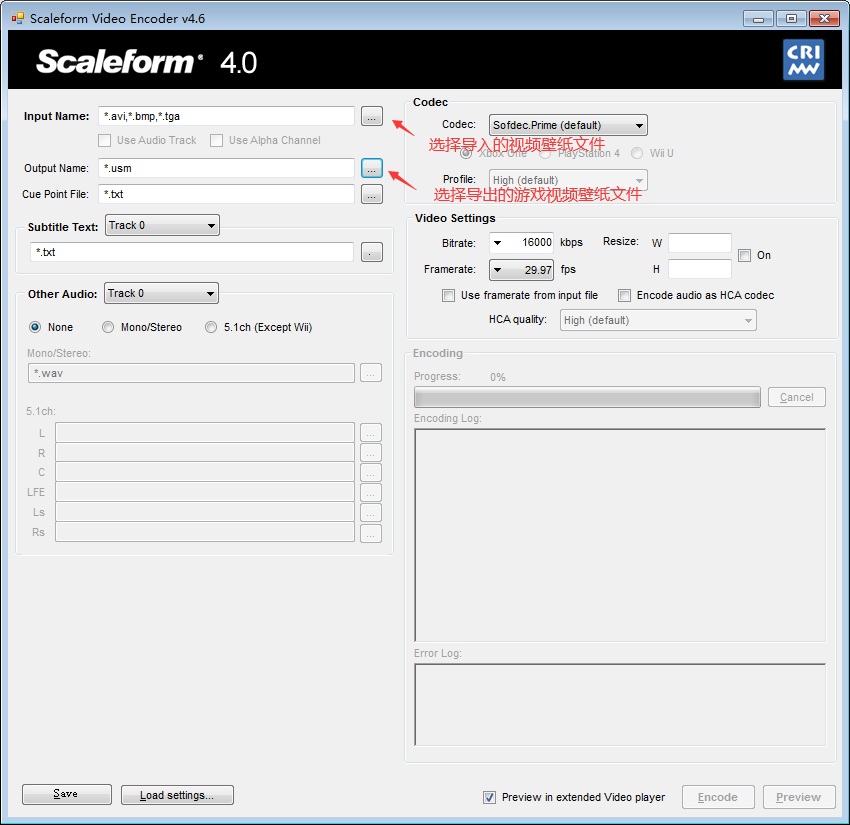Click the Input Name text field
This screenshot has height=825, width=850.
(226, 116)
